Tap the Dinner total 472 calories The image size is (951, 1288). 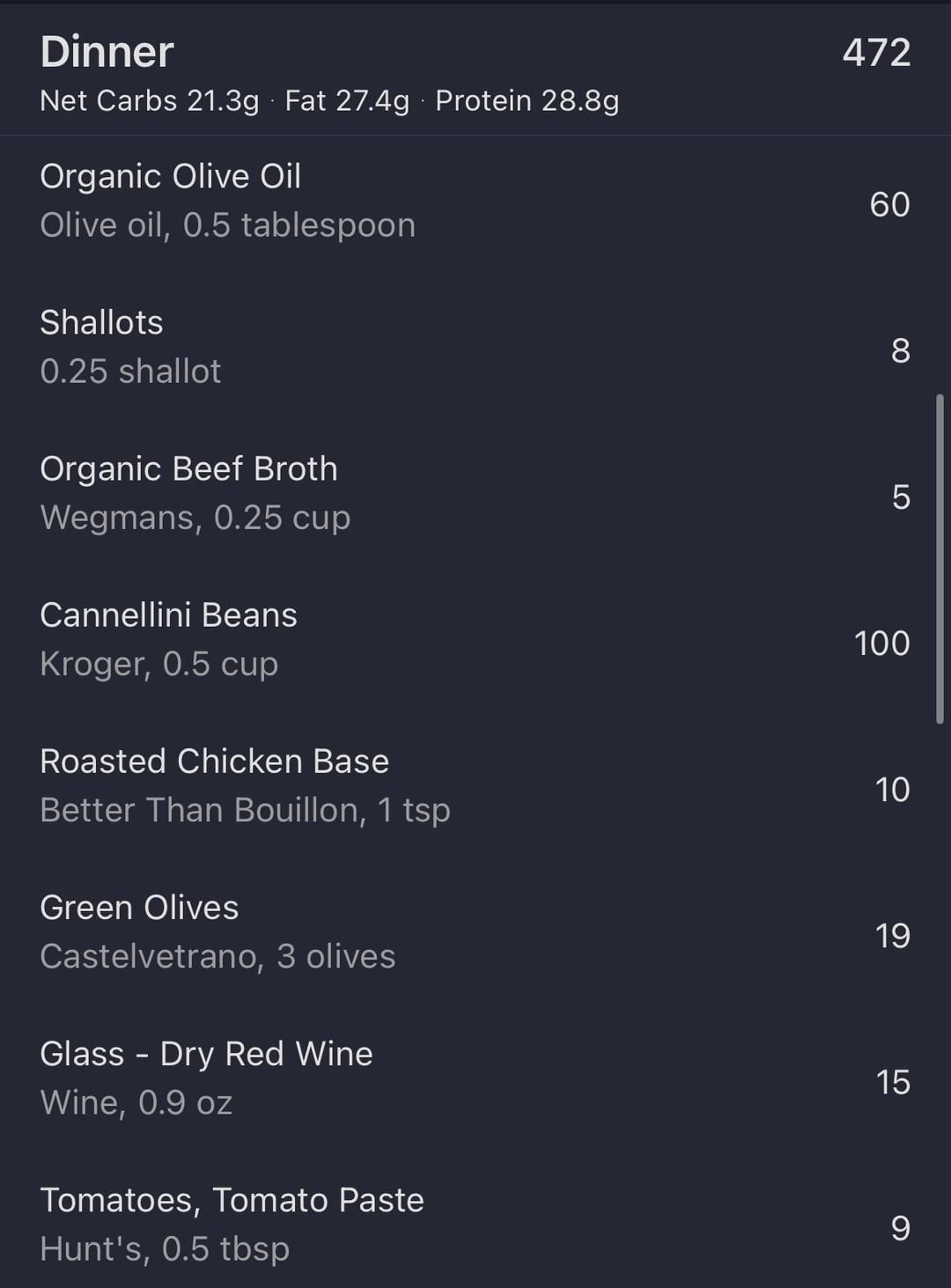[875, 53]
